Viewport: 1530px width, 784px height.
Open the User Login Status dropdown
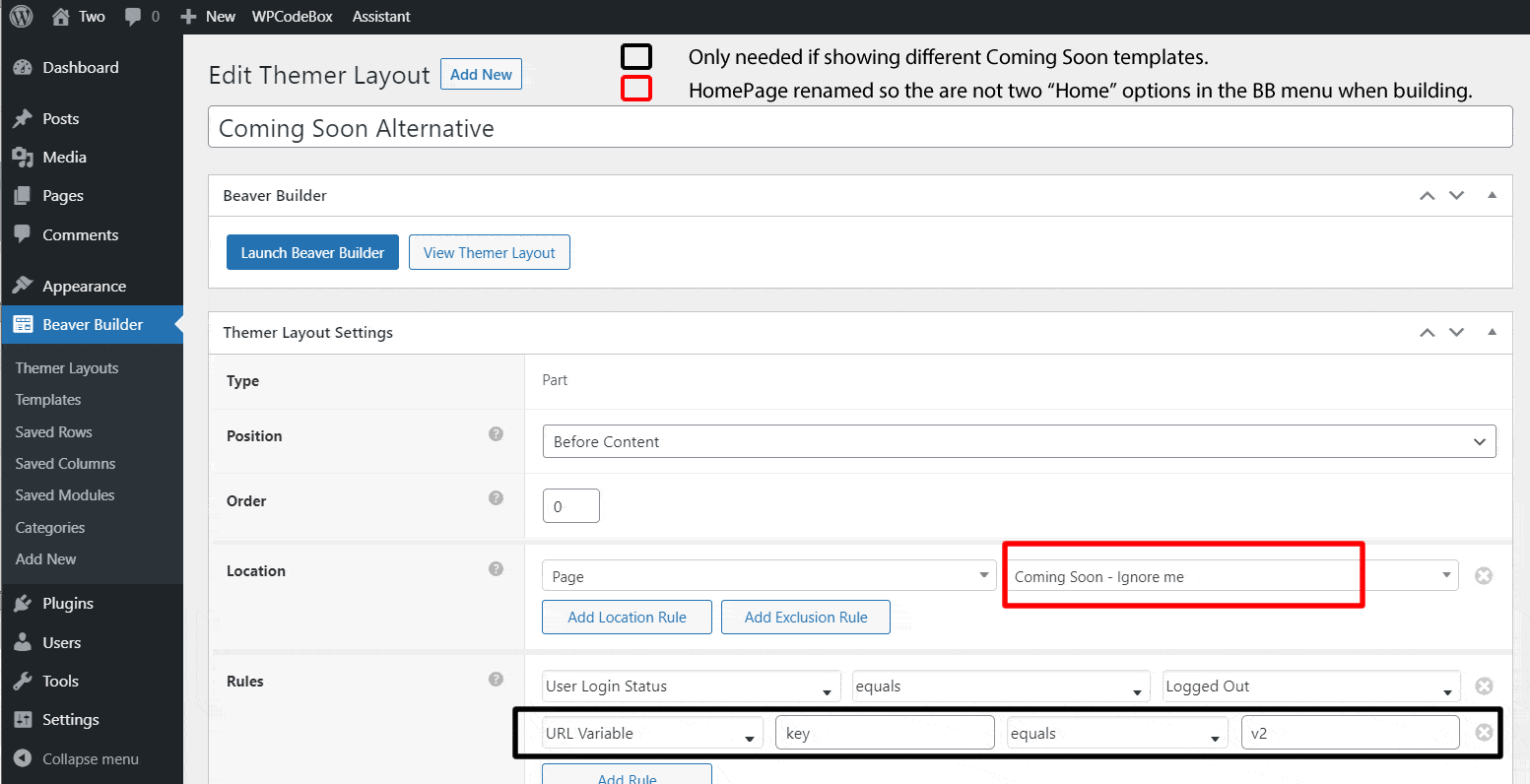(692, 686)
